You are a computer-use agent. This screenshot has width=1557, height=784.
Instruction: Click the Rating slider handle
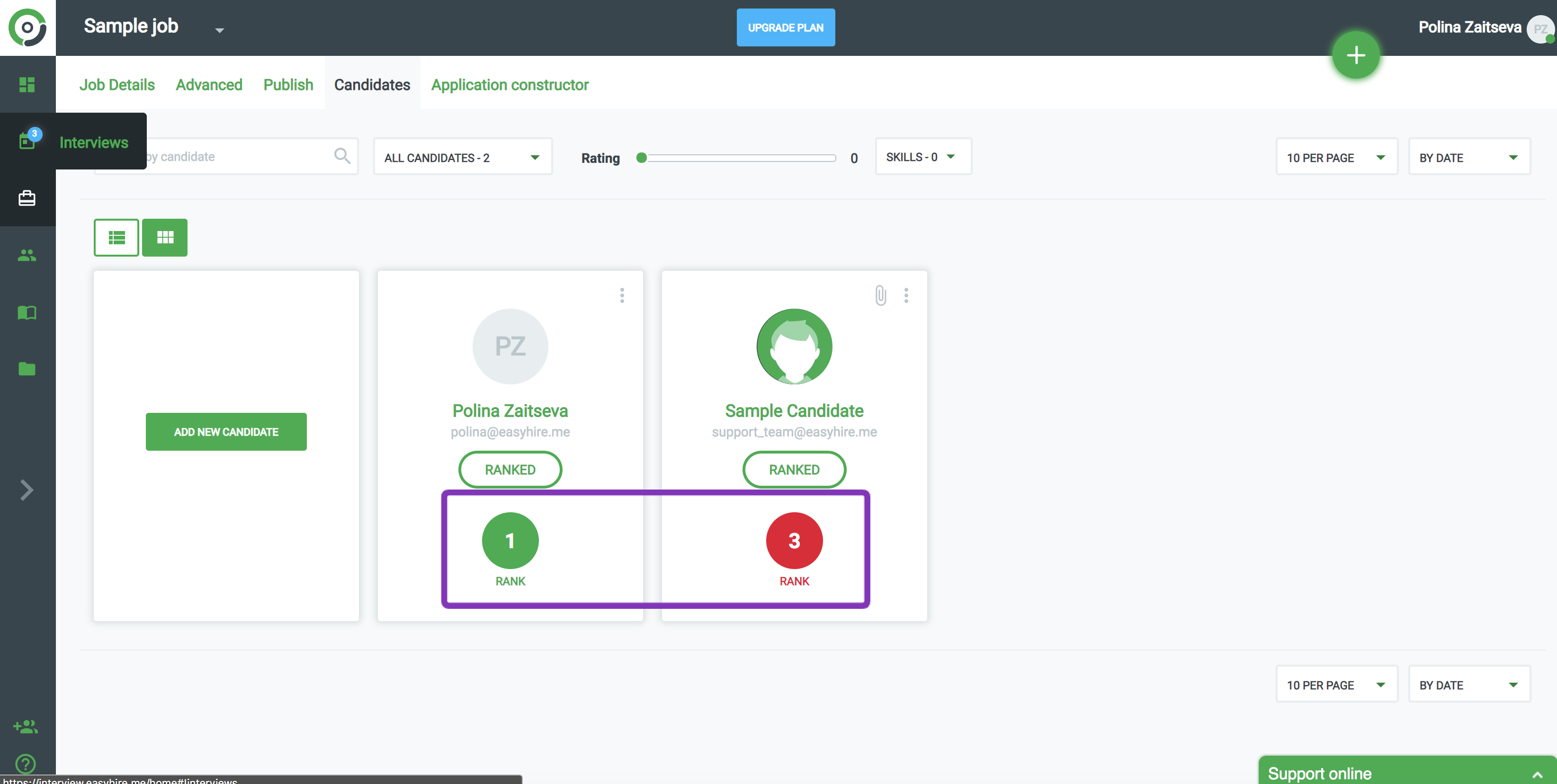click(641, 158)
